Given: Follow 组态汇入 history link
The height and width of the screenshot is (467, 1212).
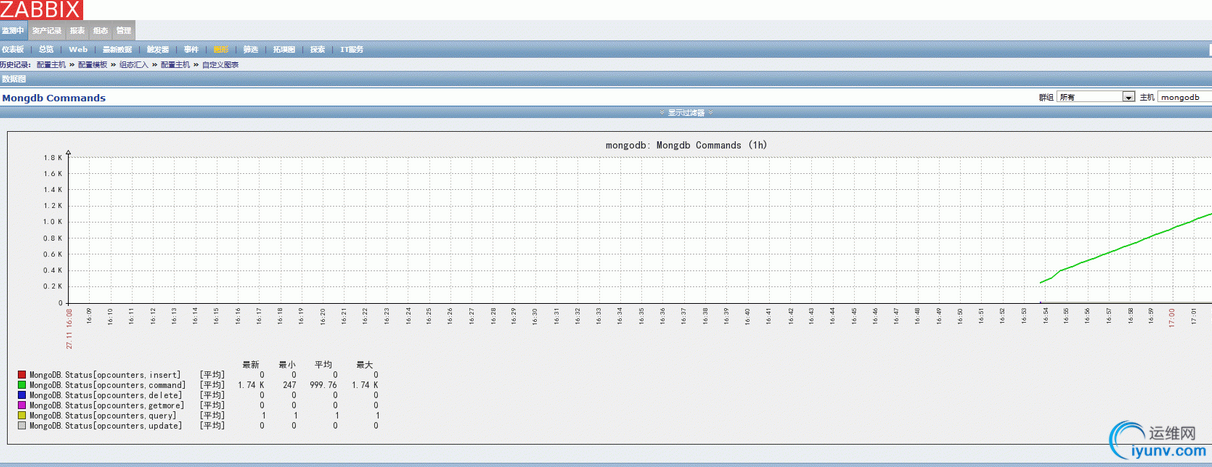Looking at the screenshot, I should tap(134, 64).
